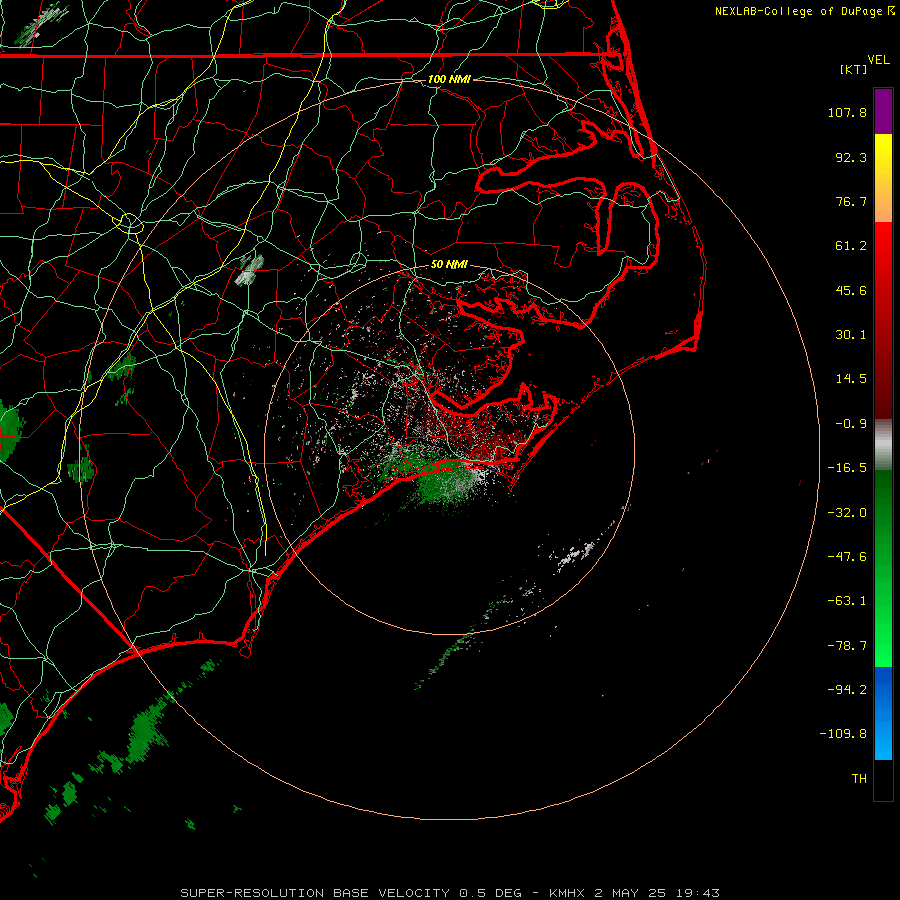Click the 50 NMI range ring label
The height and width of the screenshot is (900, 900).
coord(449,265)
